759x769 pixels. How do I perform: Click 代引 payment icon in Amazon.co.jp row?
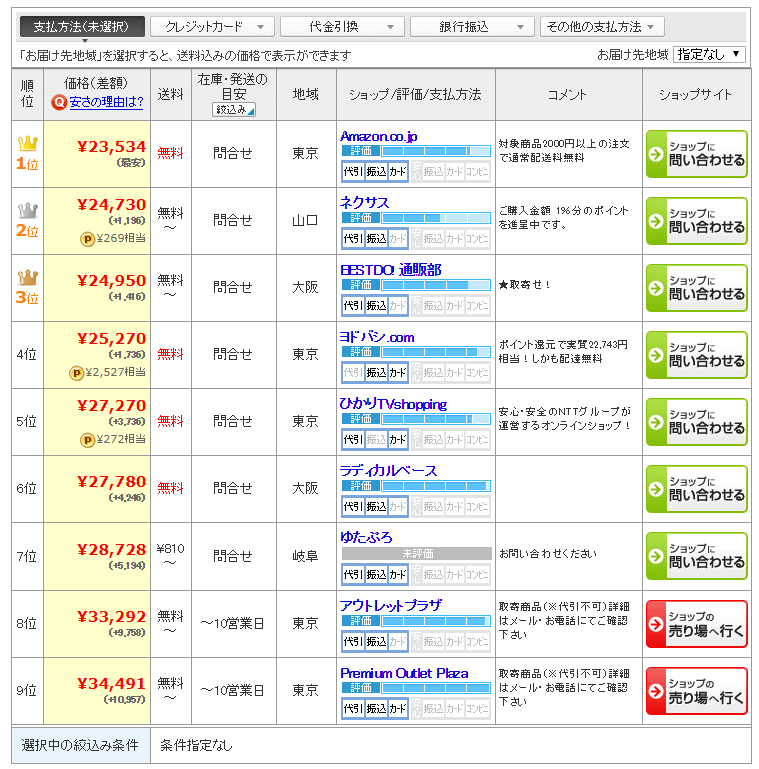pyautogui.click(x=353, y=172)
